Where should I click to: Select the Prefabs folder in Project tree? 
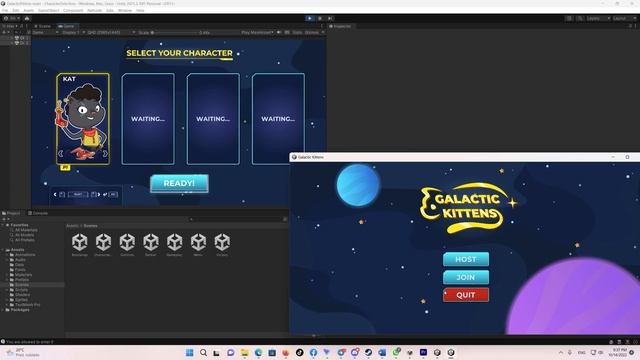pos(22,280)
